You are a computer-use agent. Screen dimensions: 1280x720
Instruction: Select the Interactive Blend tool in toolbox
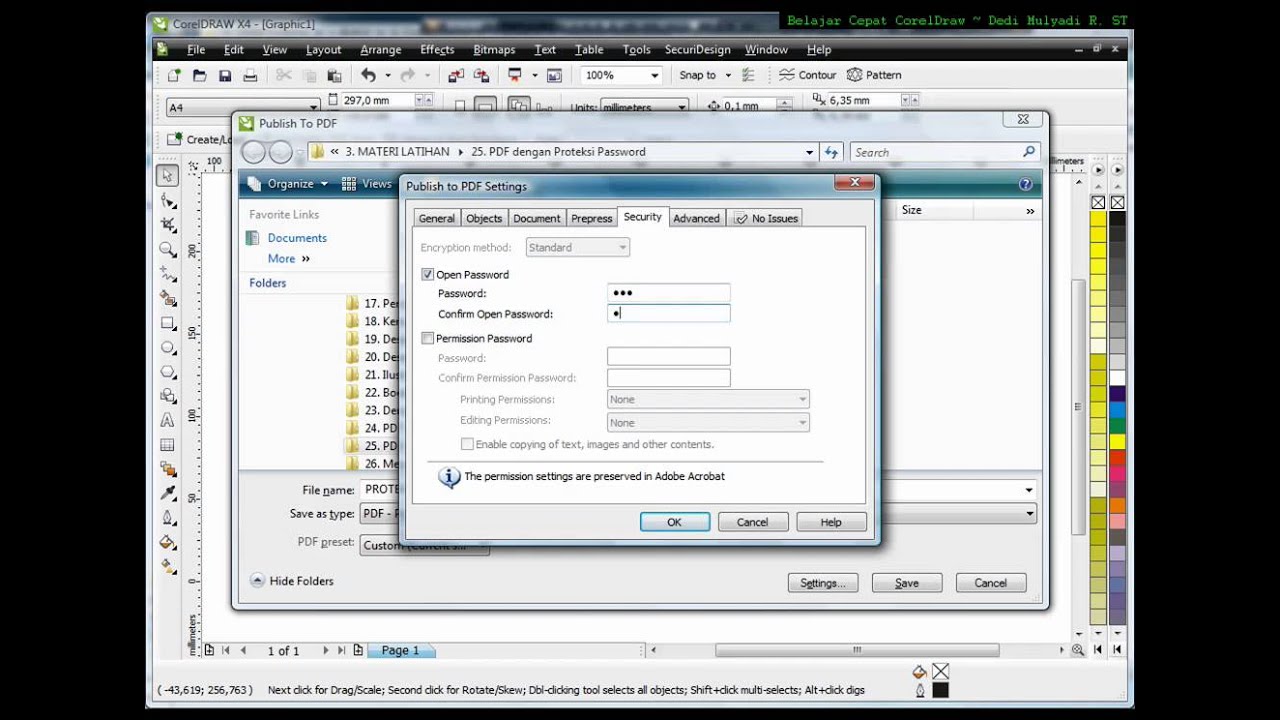168,469
